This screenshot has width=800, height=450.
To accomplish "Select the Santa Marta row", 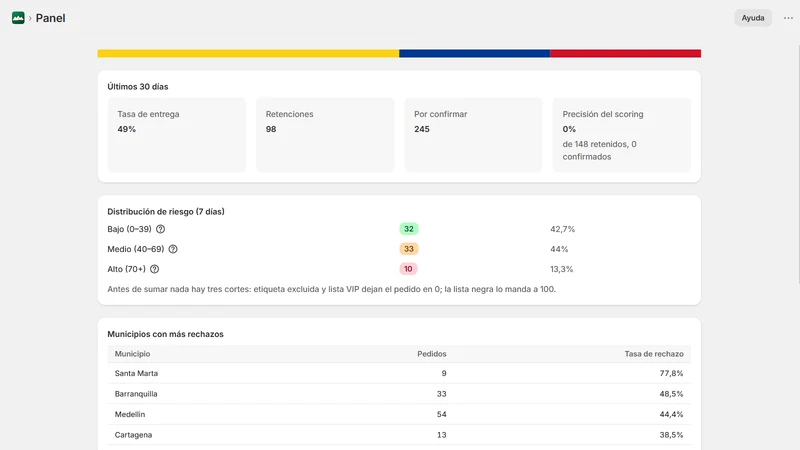I will tap(399, 373).
